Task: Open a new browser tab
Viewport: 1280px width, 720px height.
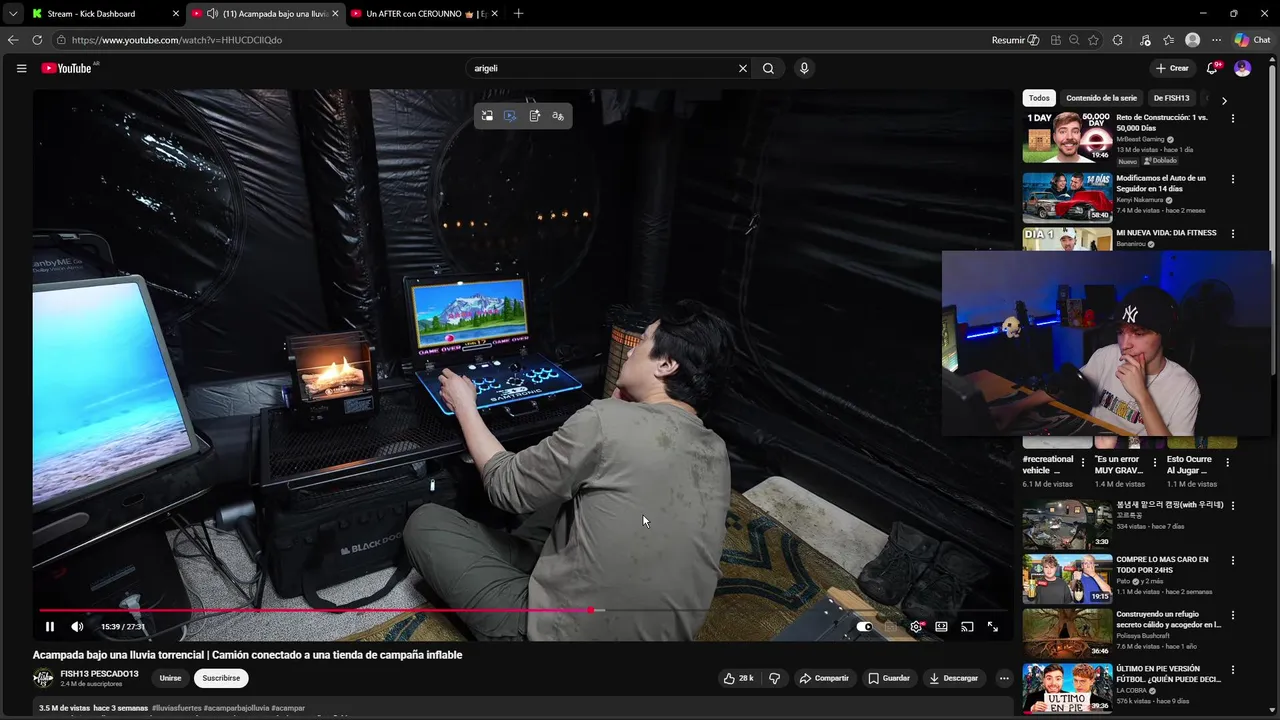Action: click(x=518, y=13)
